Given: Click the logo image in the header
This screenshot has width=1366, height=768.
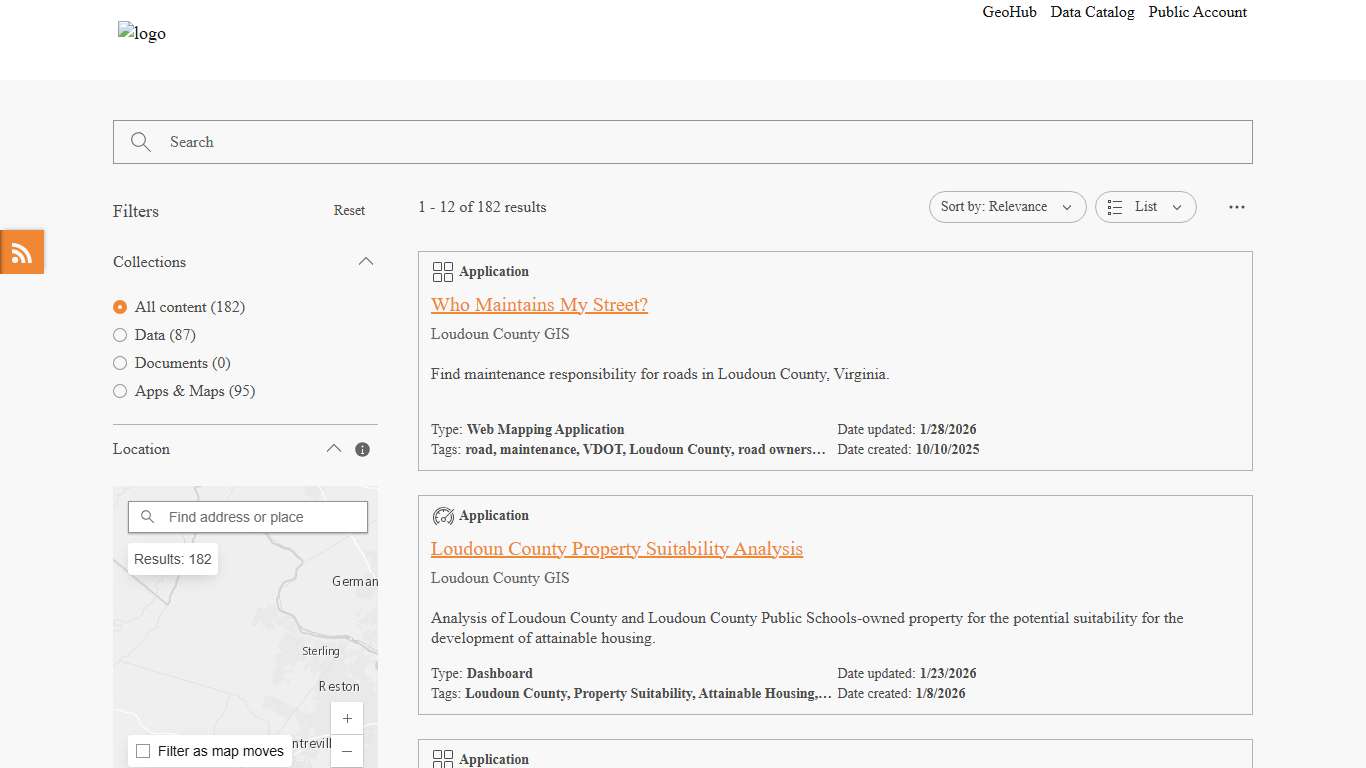Looking at the screenshot, I should point(142,33).
